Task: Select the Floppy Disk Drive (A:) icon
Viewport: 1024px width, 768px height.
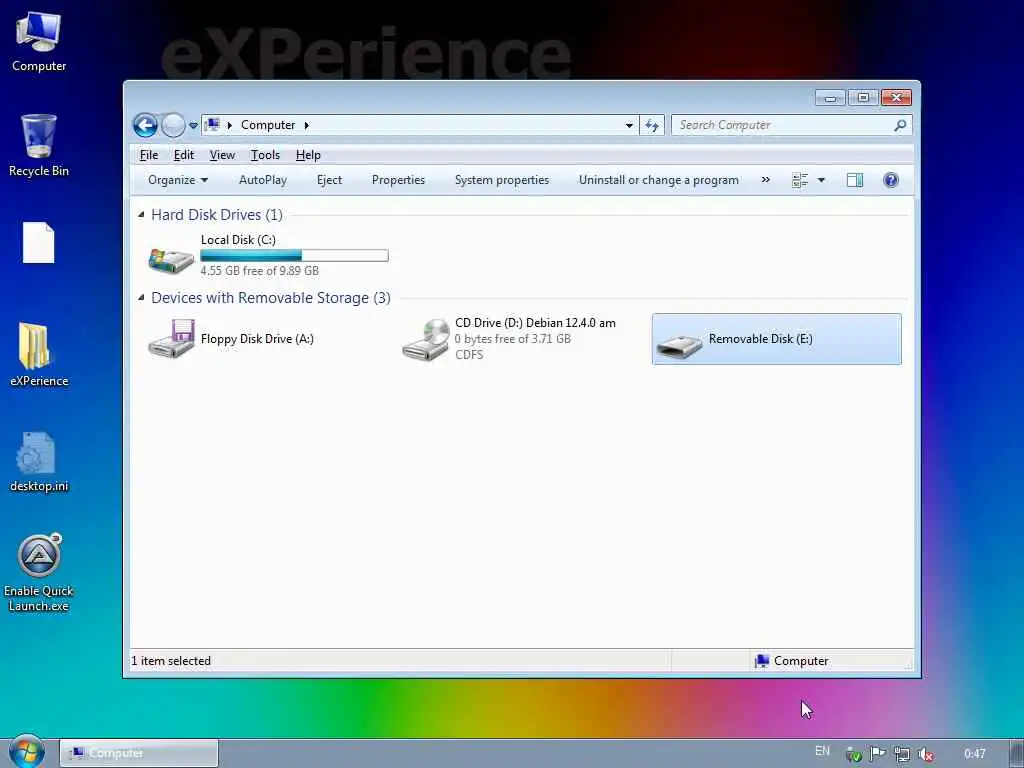Action: click(x=171, y=338)
